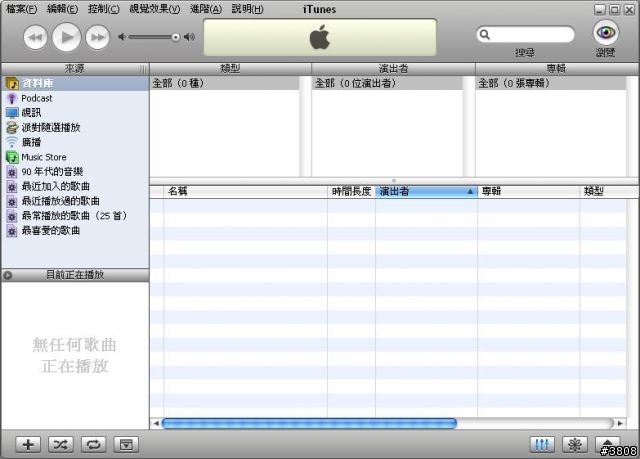
Task: Toggle sort arrow on 演出者 column
Action: pos(470,191)
